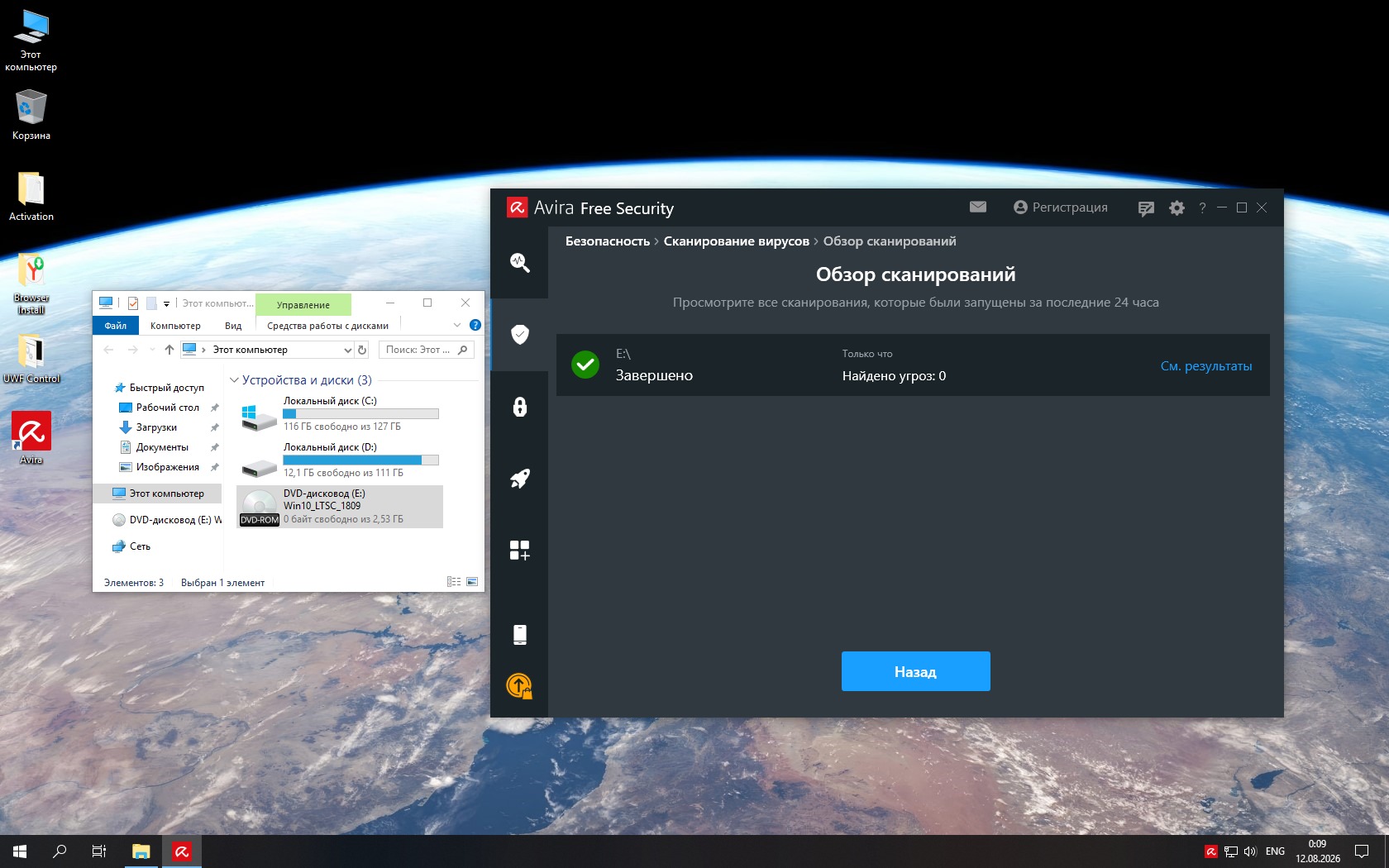This screenshot has width=1389, height=868.
Task: Collapse the Устройства и диски group
Action: click(234, 380)
